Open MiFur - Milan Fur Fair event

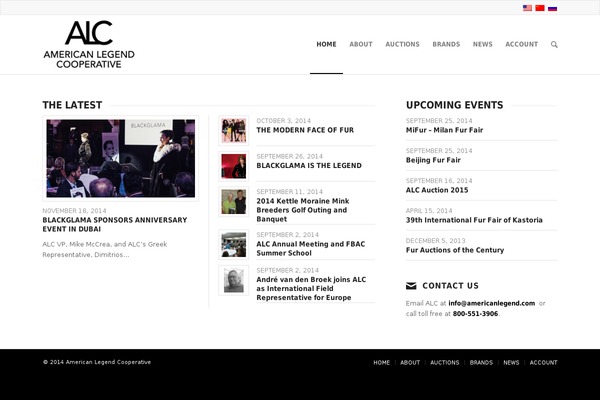pos(444,130)
